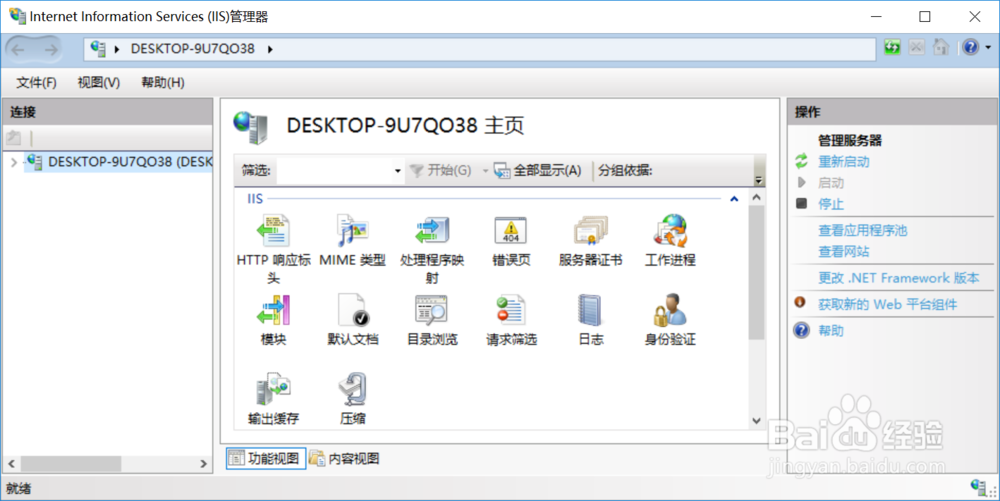Open the 输出缓存 icon
Image resolution: width=1000 pixels, height=501 pixels.
pos(273,389)
